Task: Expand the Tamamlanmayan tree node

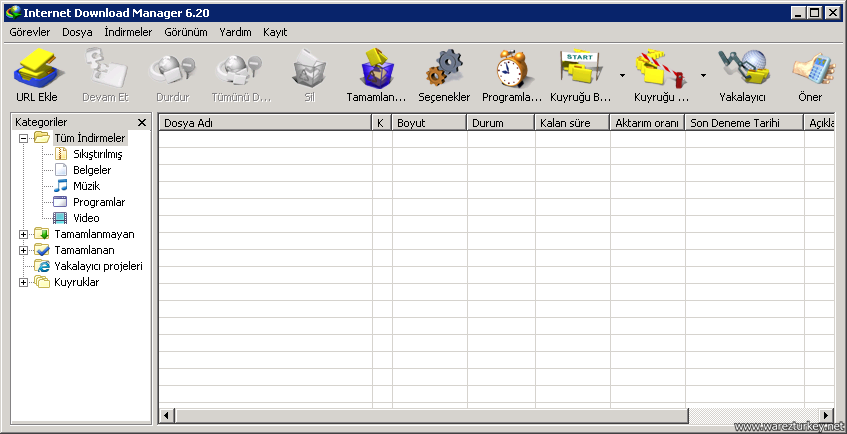Action: [x=23, y=235]
